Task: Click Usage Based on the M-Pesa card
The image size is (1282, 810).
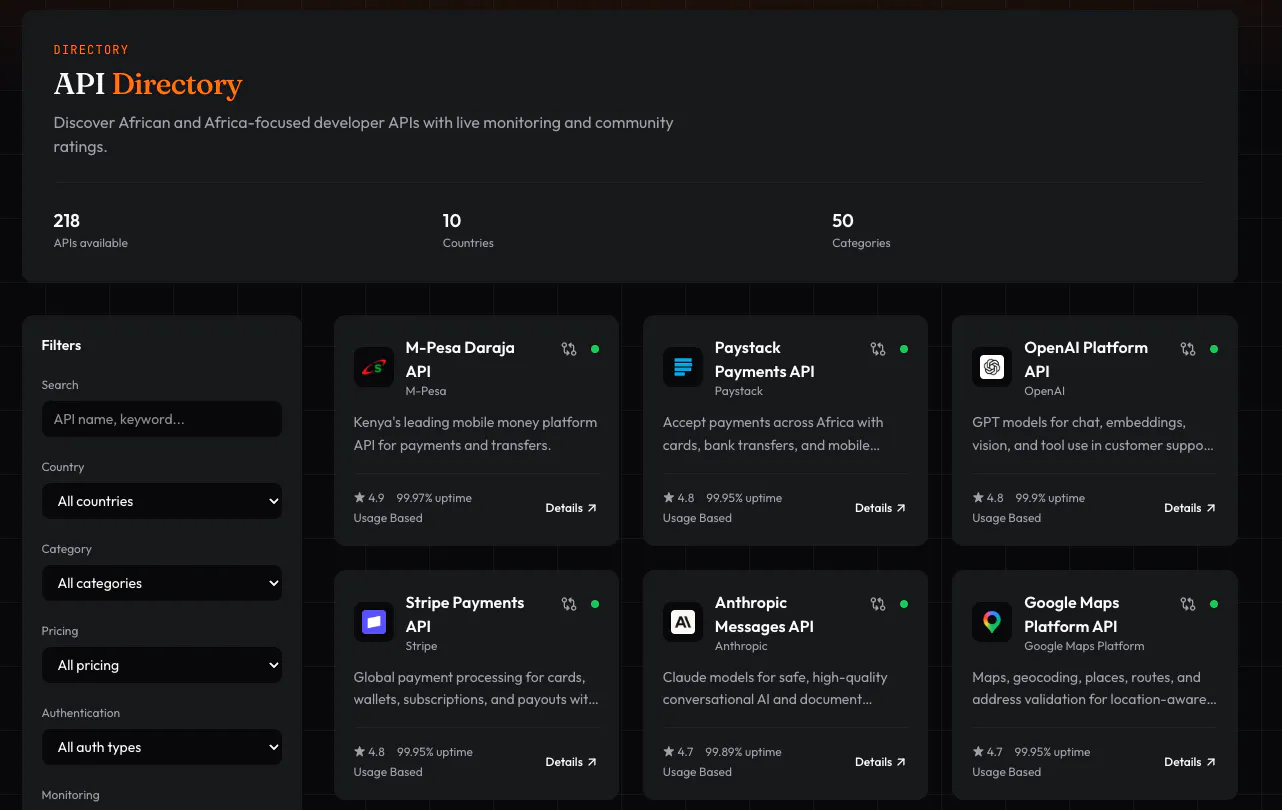Action: [x=388, y=518]
